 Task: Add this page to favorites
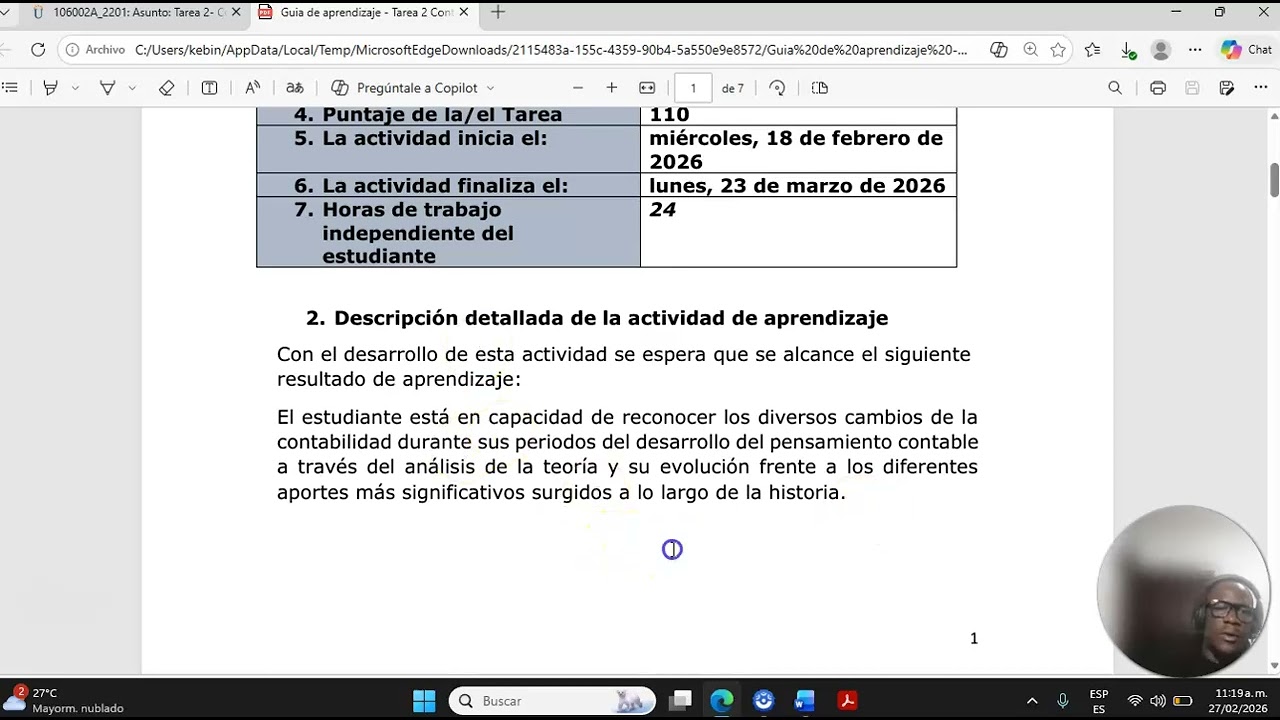point(1058,49)
